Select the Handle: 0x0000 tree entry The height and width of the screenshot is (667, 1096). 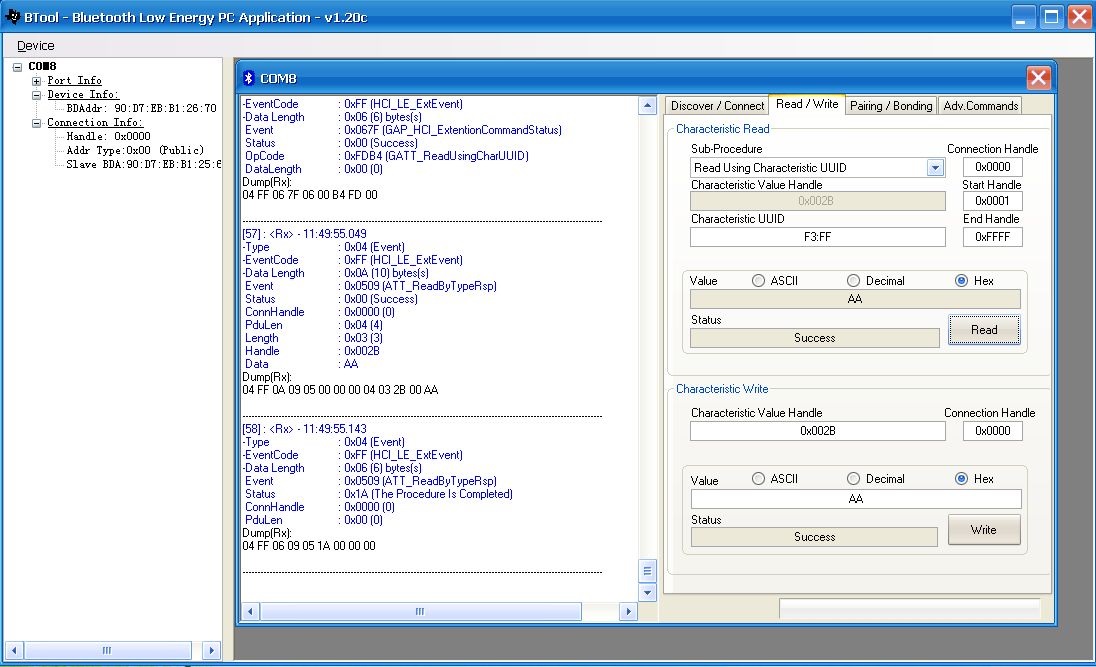pos(108,137)
